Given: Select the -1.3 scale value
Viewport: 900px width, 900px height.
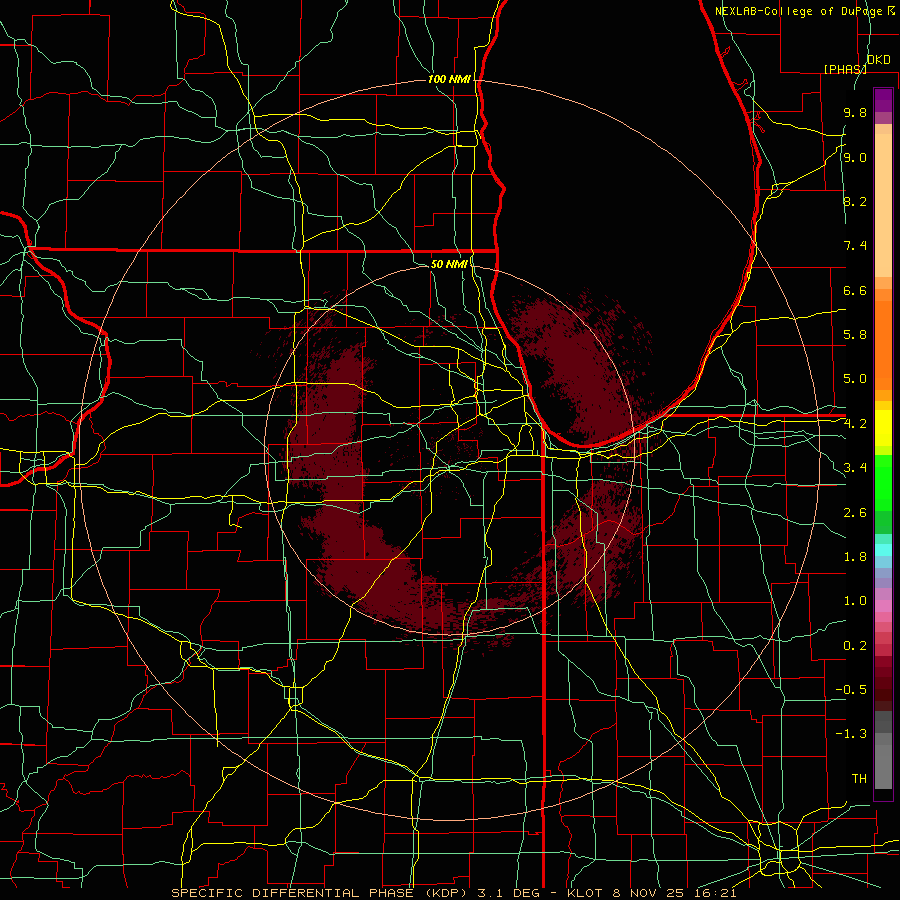Looking at the screenshot, I should pyautogui.click(x=851, y=734).
